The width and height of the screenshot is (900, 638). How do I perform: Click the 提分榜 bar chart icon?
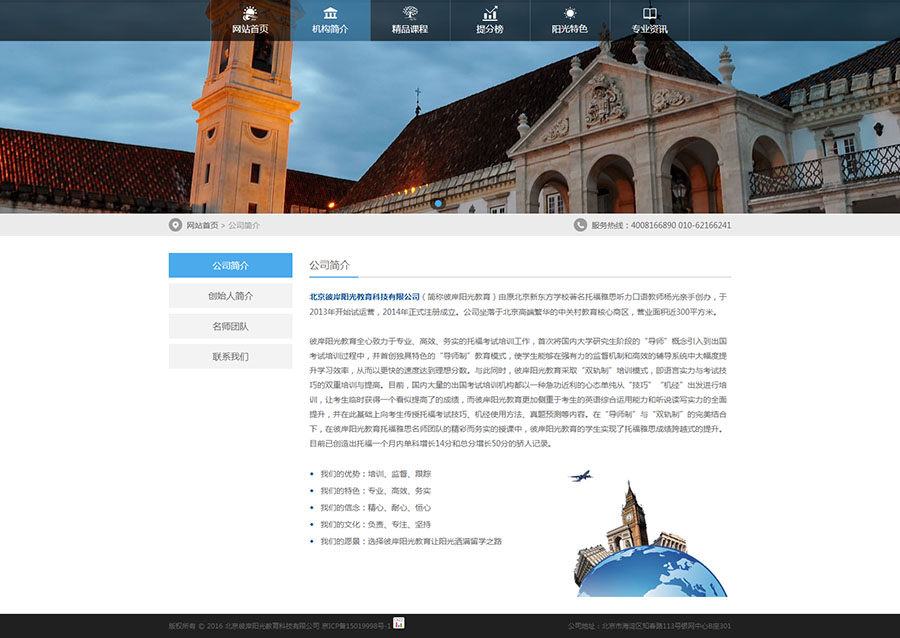(x=490, y=13)
